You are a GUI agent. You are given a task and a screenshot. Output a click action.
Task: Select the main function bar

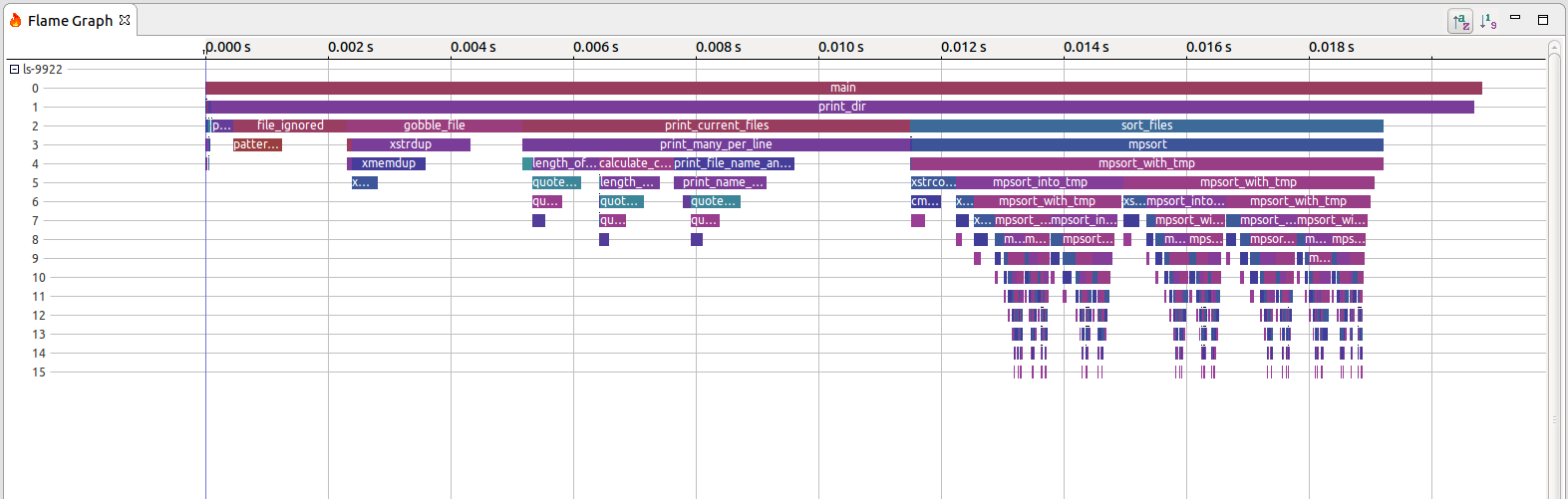tap(843, 88)
